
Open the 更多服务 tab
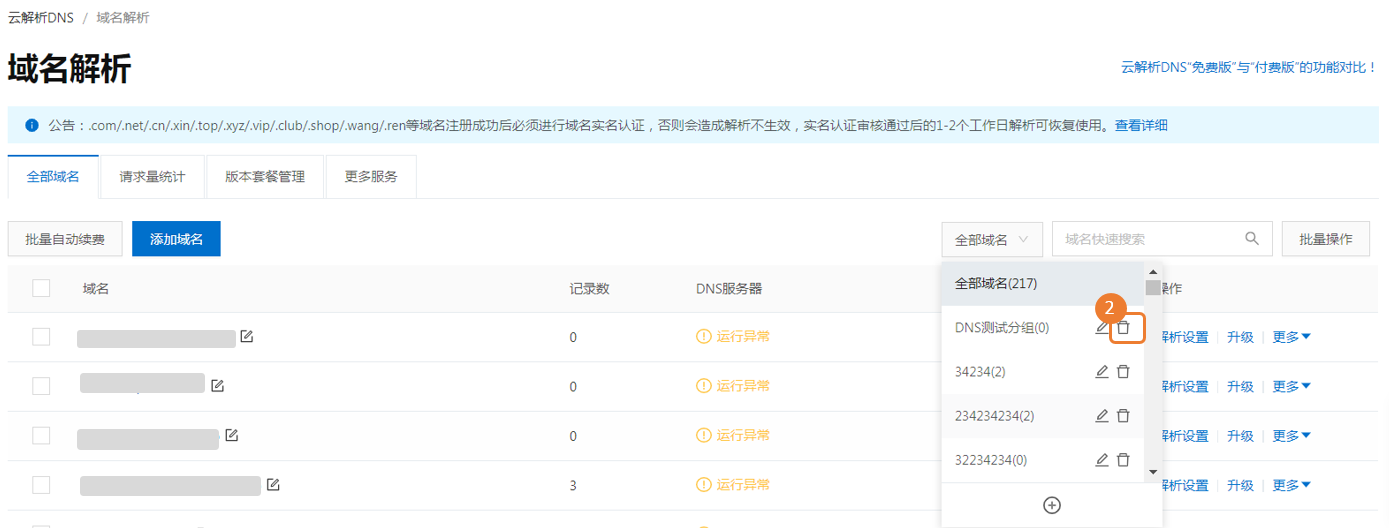371,176
